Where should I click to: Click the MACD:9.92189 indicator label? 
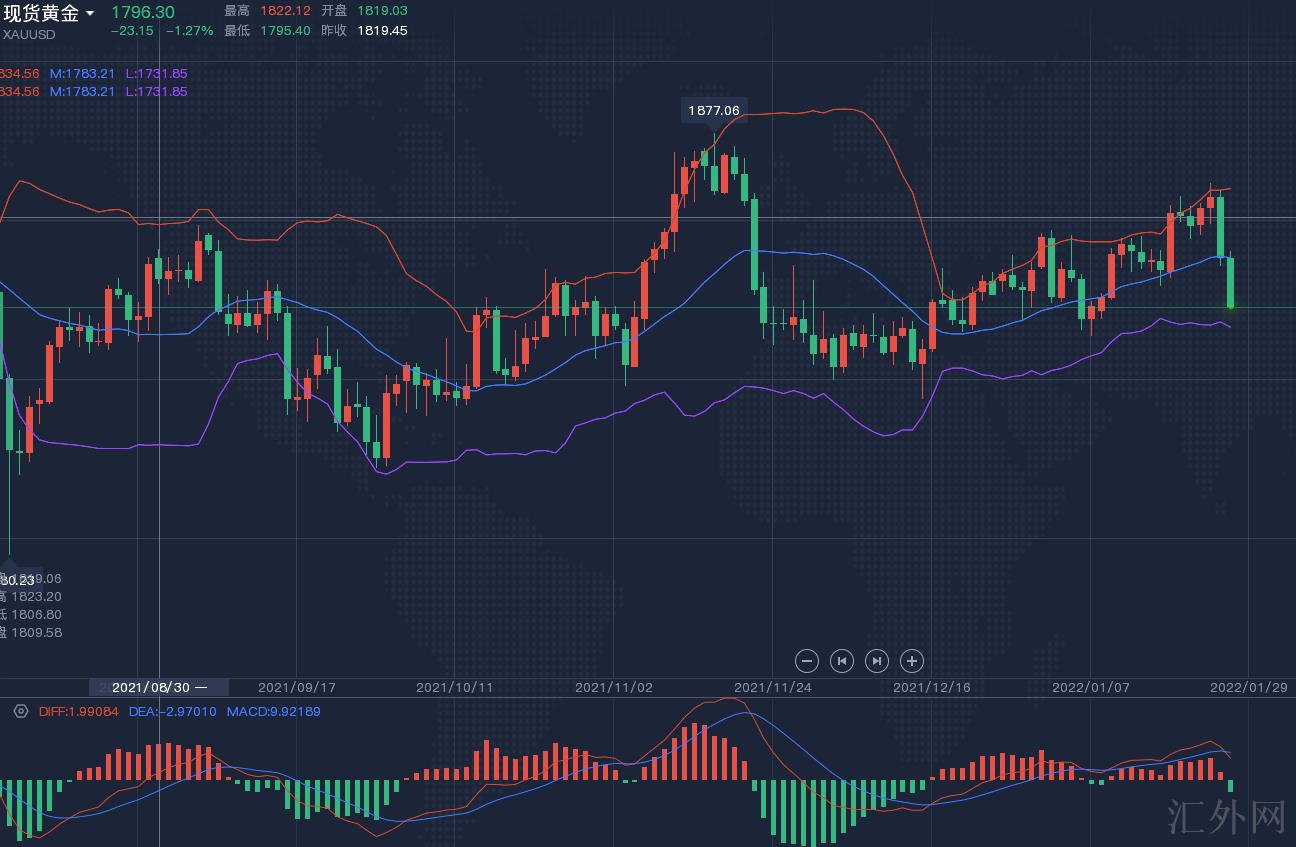coord(273,711)
